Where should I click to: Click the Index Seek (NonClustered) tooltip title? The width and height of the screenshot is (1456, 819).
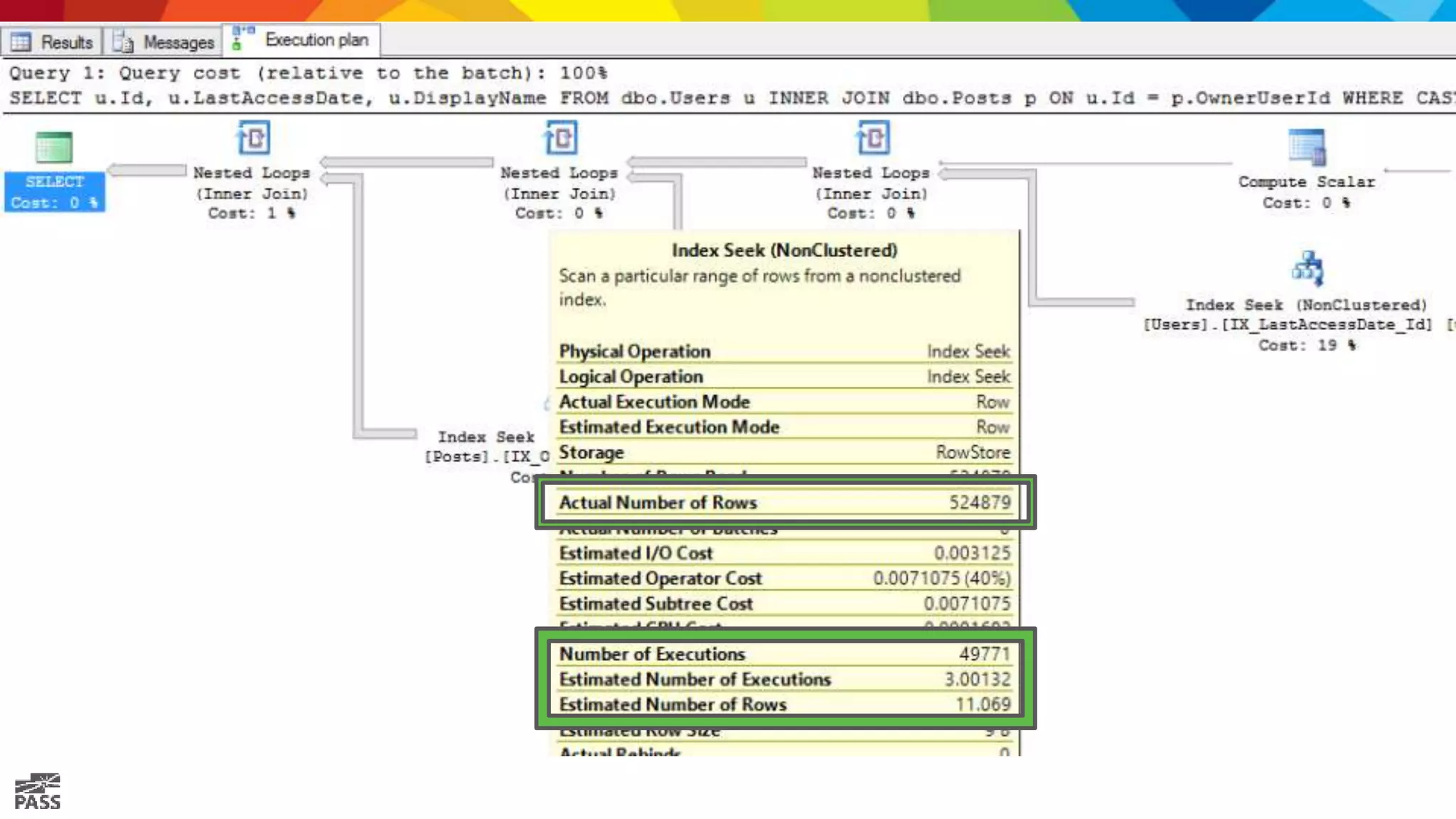pos(784,250)
